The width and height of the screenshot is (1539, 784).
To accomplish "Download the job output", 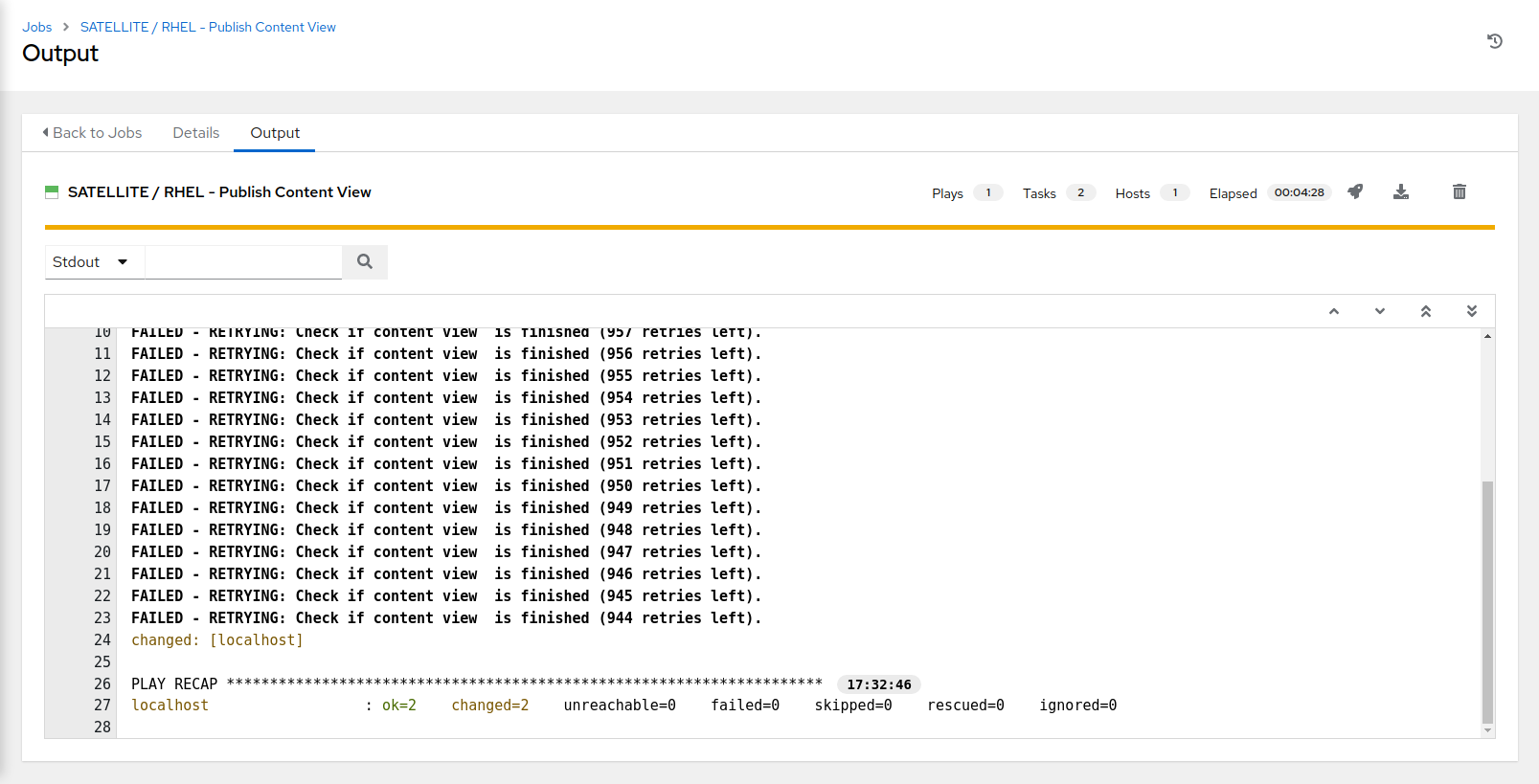I will tap(1401, 191).
